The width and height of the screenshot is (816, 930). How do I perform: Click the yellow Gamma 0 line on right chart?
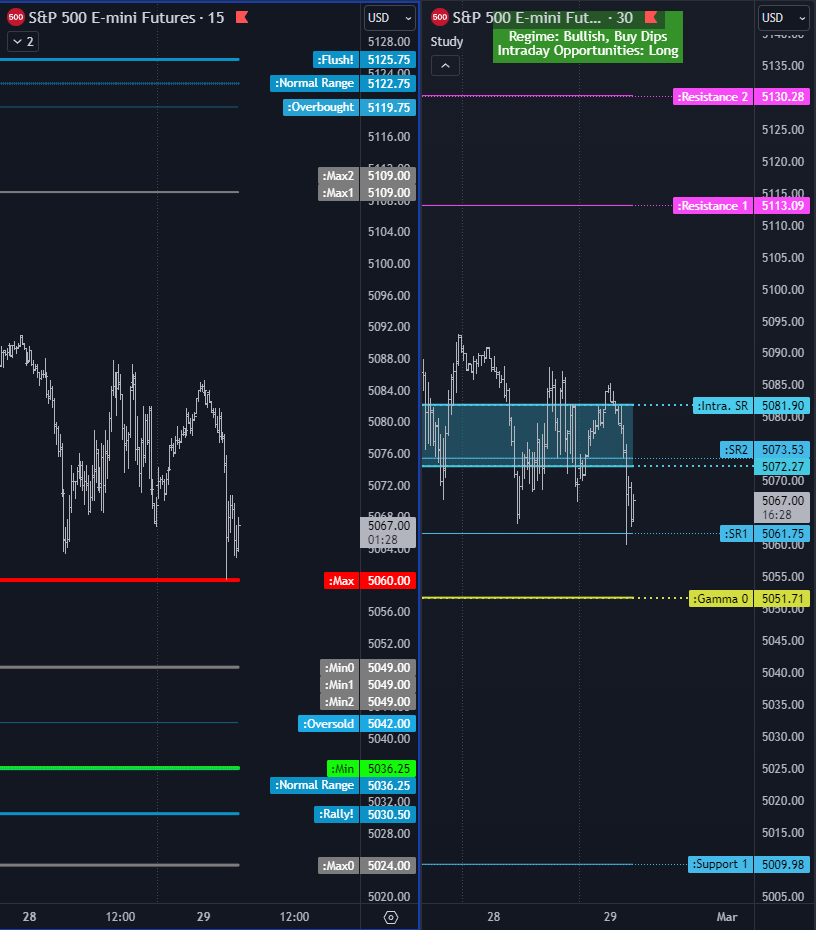[x=527, y=598]
